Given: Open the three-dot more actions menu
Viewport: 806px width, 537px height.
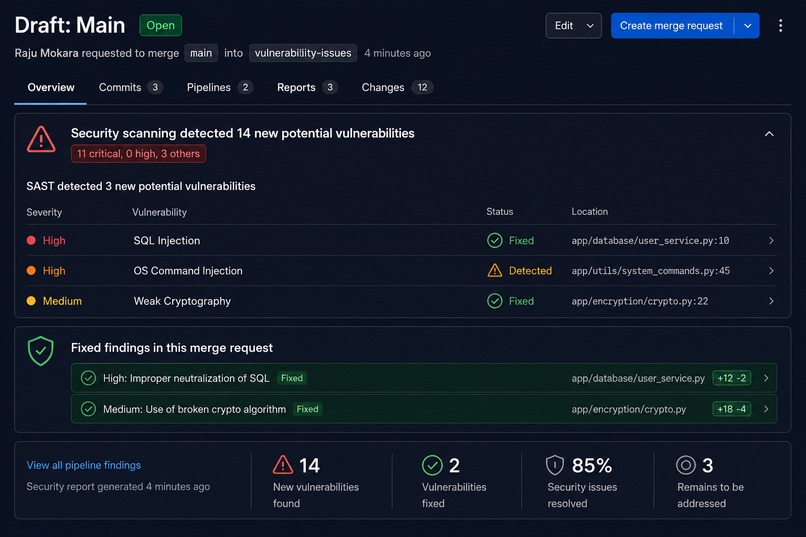Looking at the screenshot, I should (x=780, y=26).
